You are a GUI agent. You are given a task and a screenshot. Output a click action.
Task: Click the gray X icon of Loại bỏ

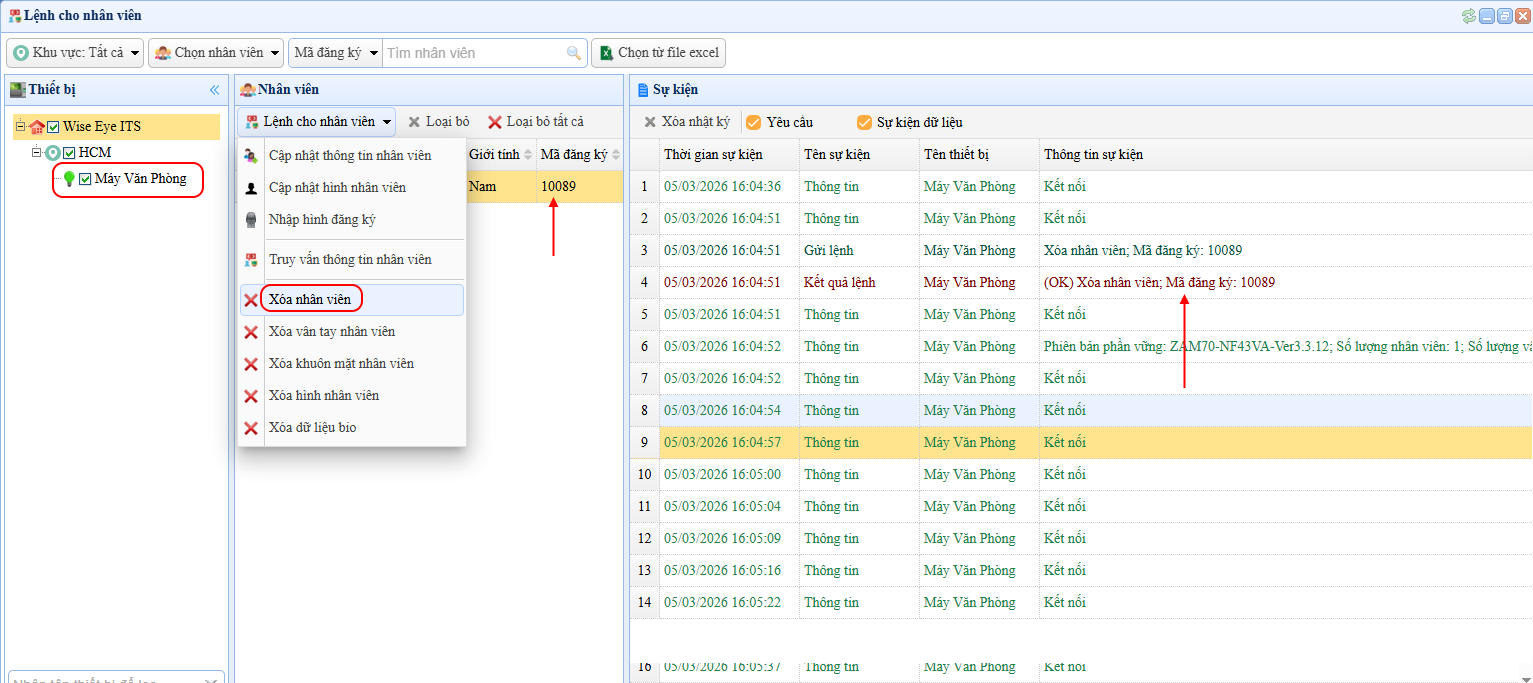414,122
